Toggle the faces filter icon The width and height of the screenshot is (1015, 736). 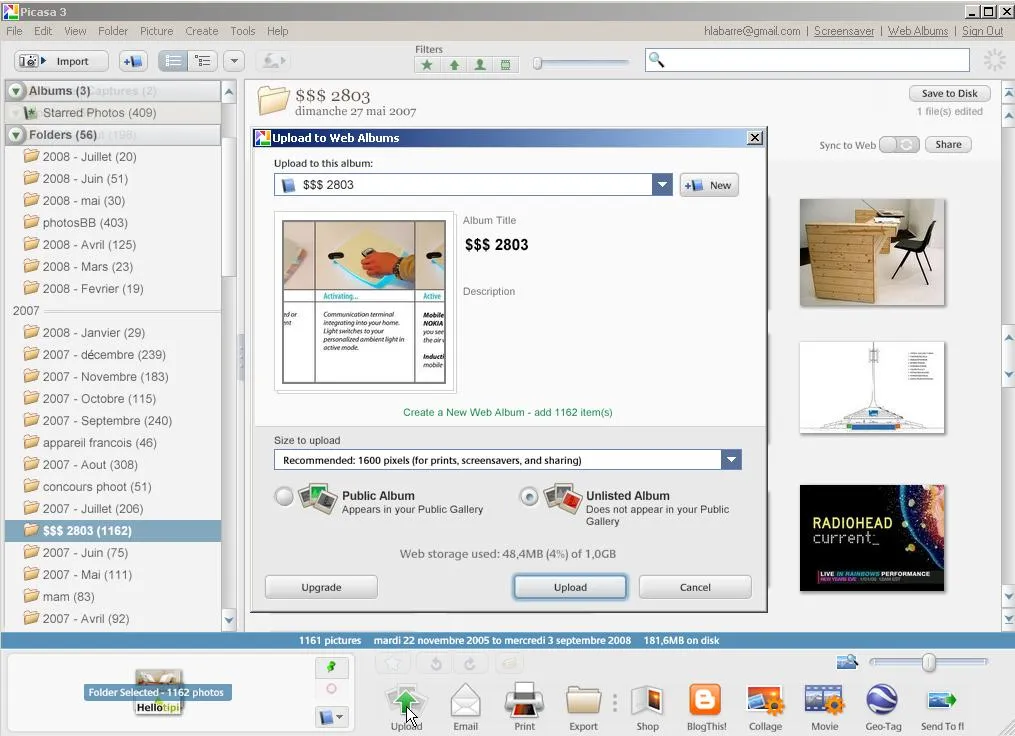point(480,65)
